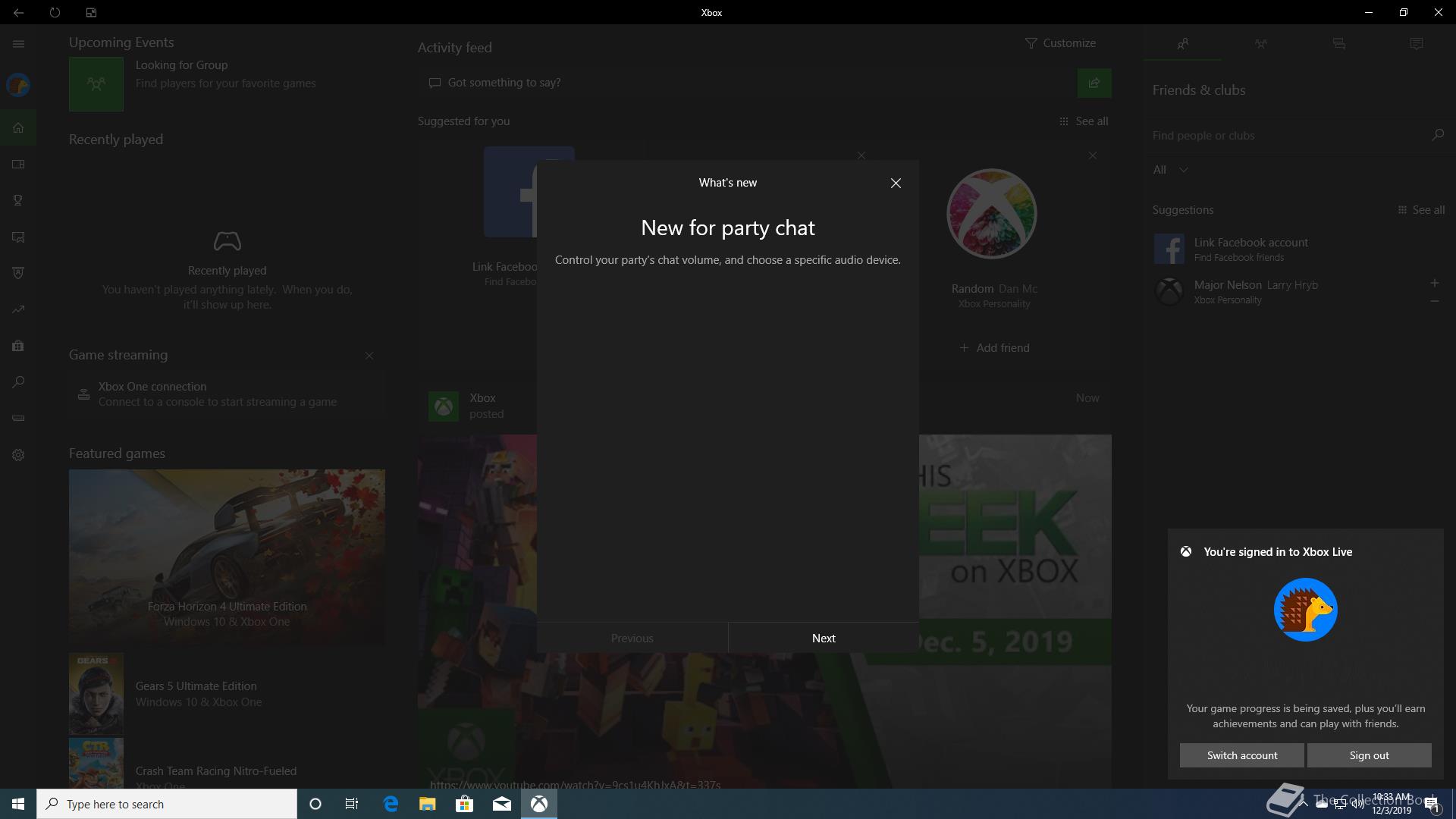Image resolution: width=1456 pixels, height=819 pixels.
Task: Open Gears 5 Ultimate Edition cover thumbnail
Action: pos(96,693)
